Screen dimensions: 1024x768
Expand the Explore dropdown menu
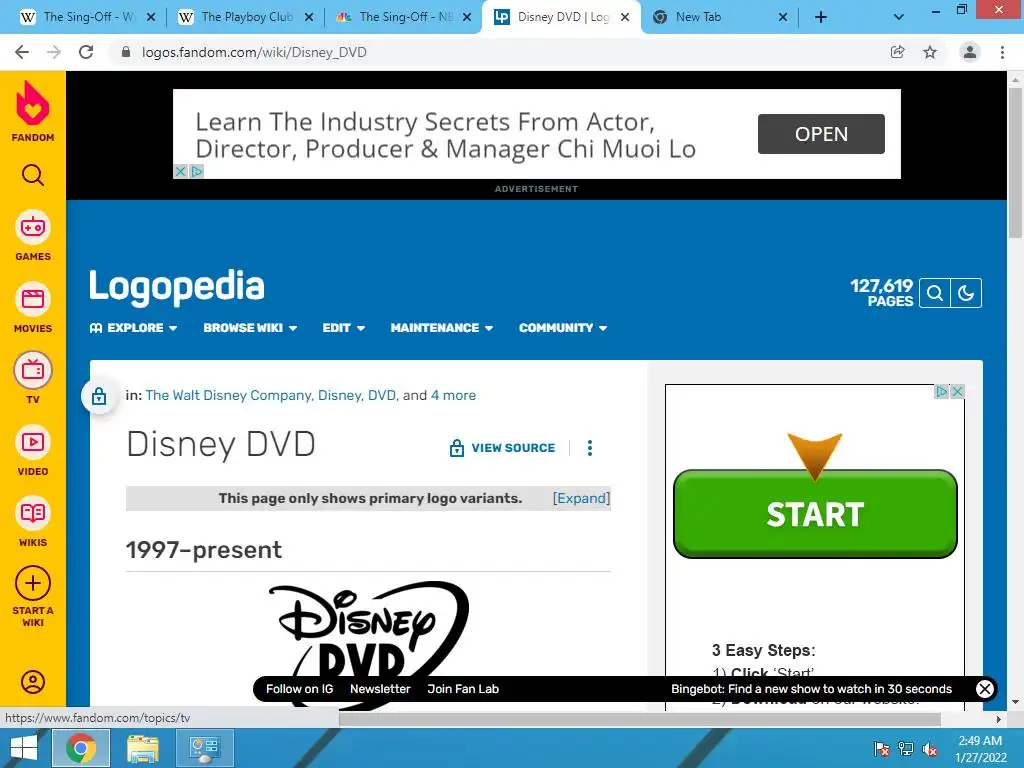134,328
